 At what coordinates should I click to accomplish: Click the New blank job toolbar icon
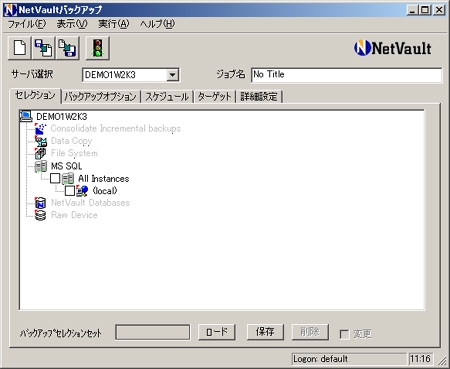click(x=20, y=48)
